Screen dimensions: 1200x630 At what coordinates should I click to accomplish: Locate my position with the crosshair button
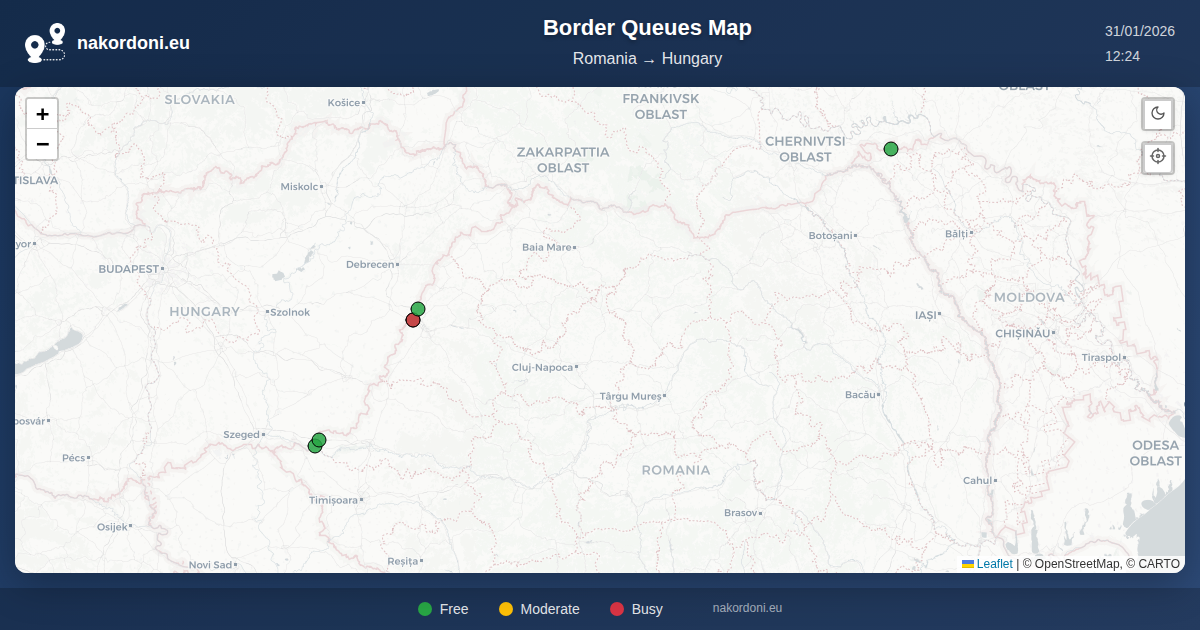[x=1158, y=157]
